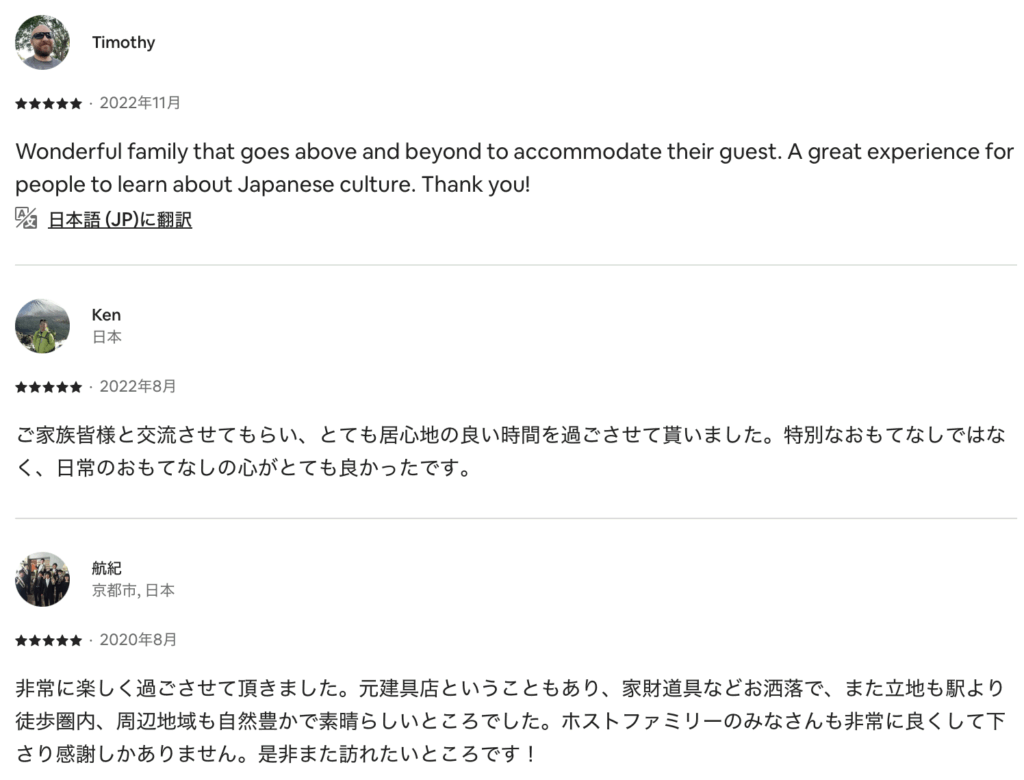
Task: Click the 2022年11月 review date
Action: [140, 103]
